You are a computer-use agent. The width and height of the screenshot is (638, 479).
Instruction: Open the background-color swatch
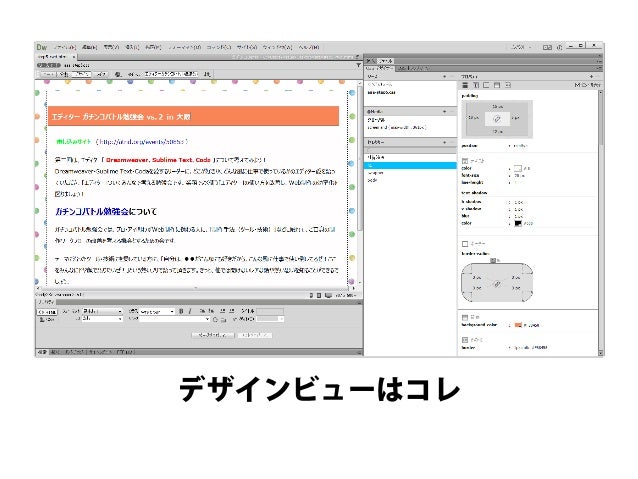[518, 325]
